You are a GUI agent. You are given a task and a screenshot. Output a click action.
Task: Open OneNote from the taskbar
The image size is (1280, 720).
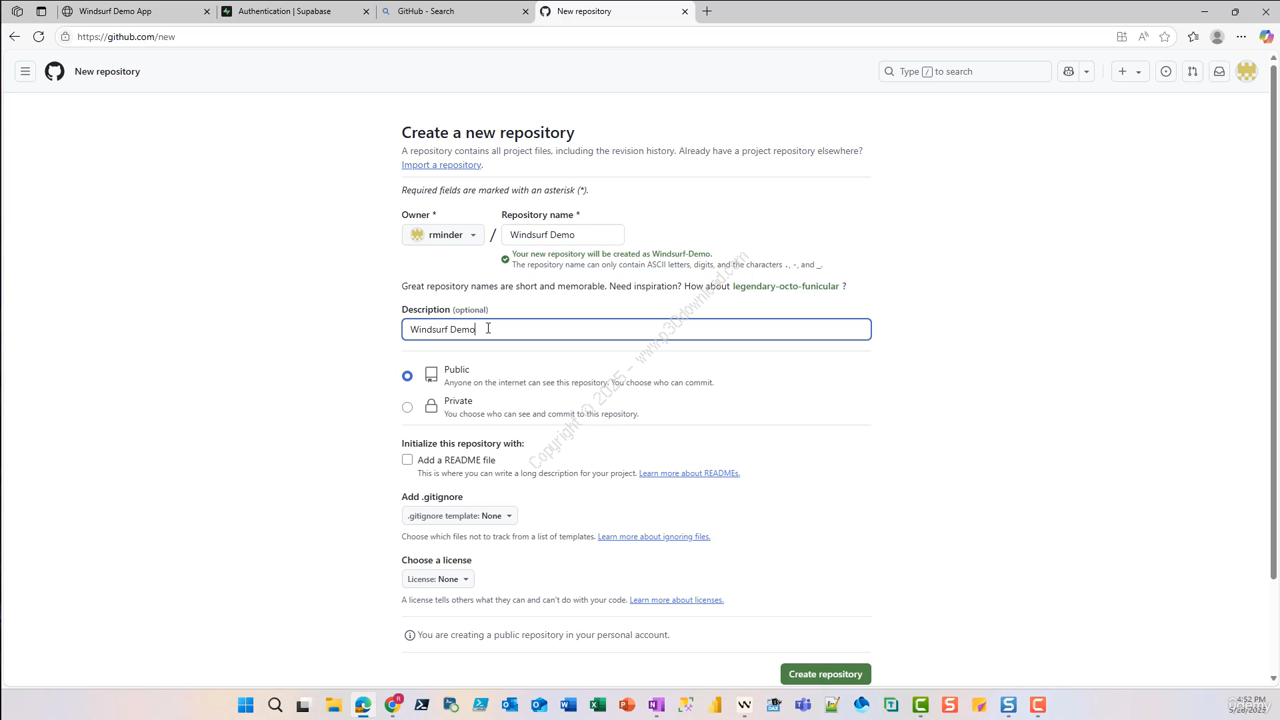[x=656, y=705]
